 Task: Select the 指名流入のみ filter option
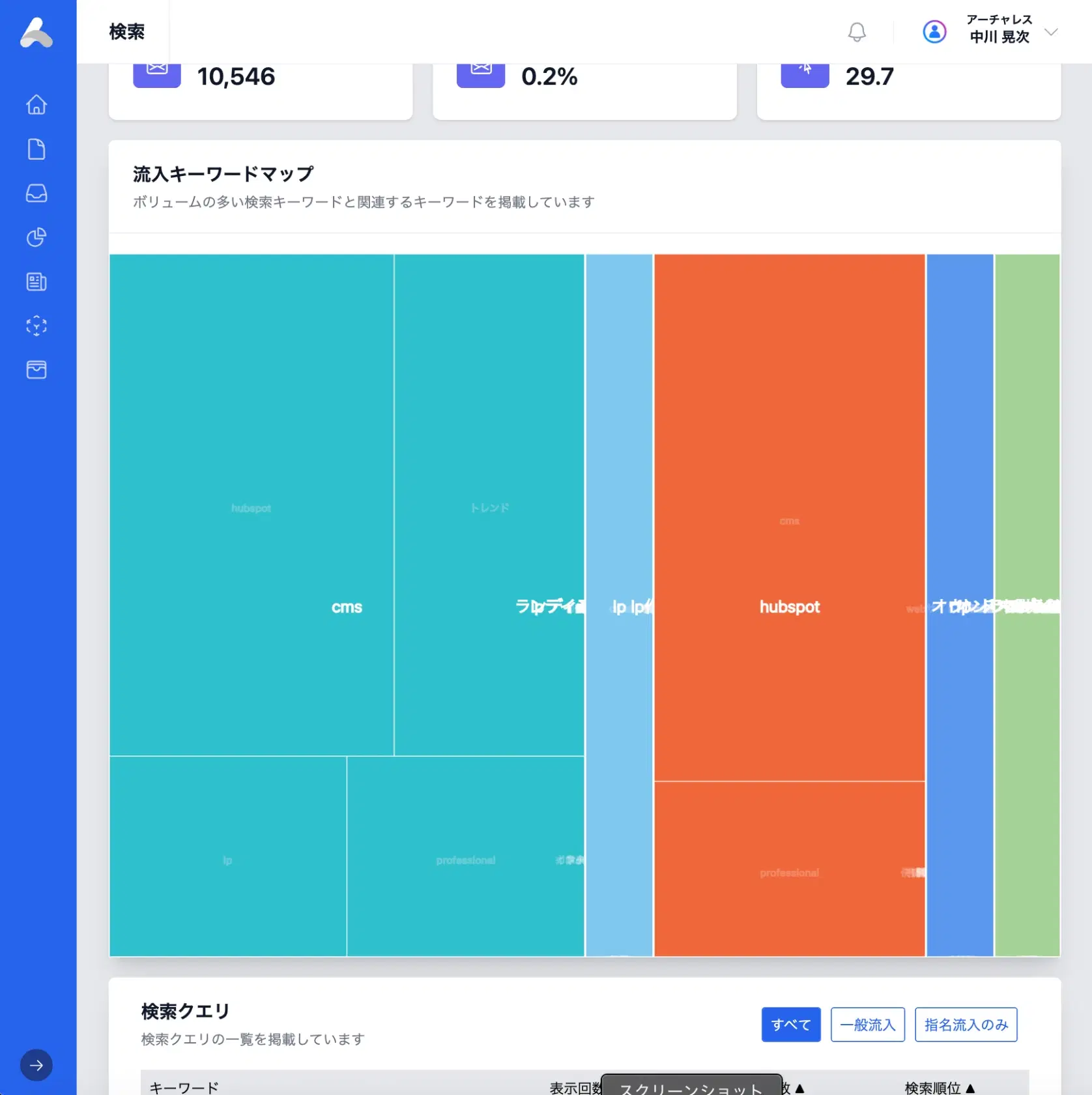pos(966,1024)
